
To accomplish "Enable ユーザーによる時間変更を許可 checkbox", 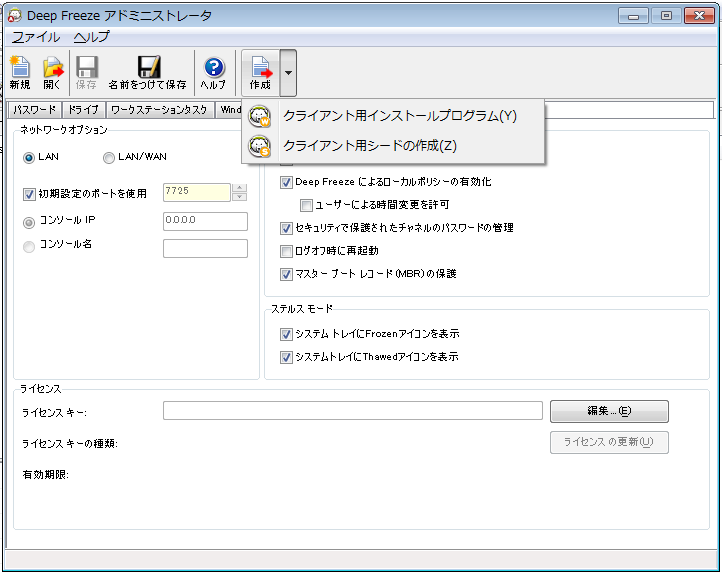I will pyautogui.click(x=306, y=205).
